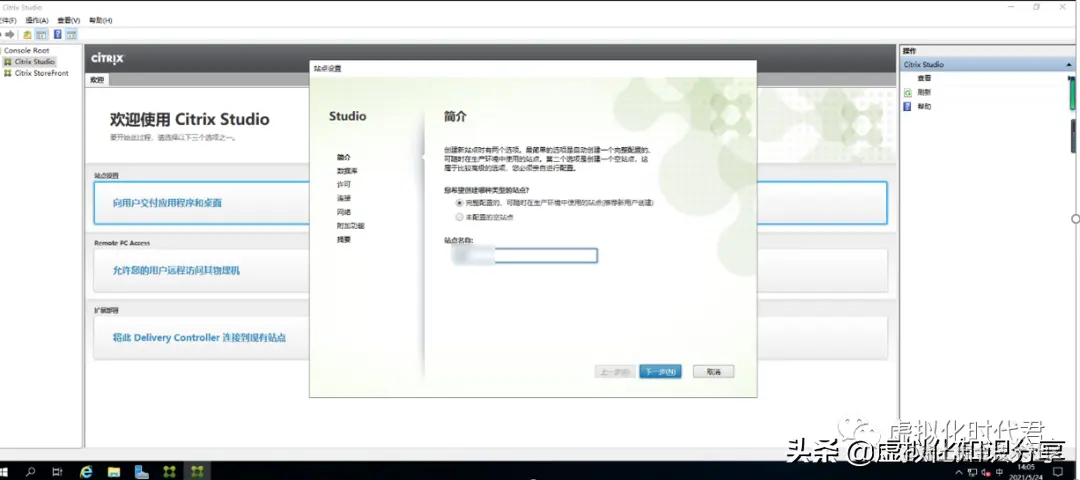
Task: Switch to the 欢迎 tab
Action: click(x=98, y=80)
